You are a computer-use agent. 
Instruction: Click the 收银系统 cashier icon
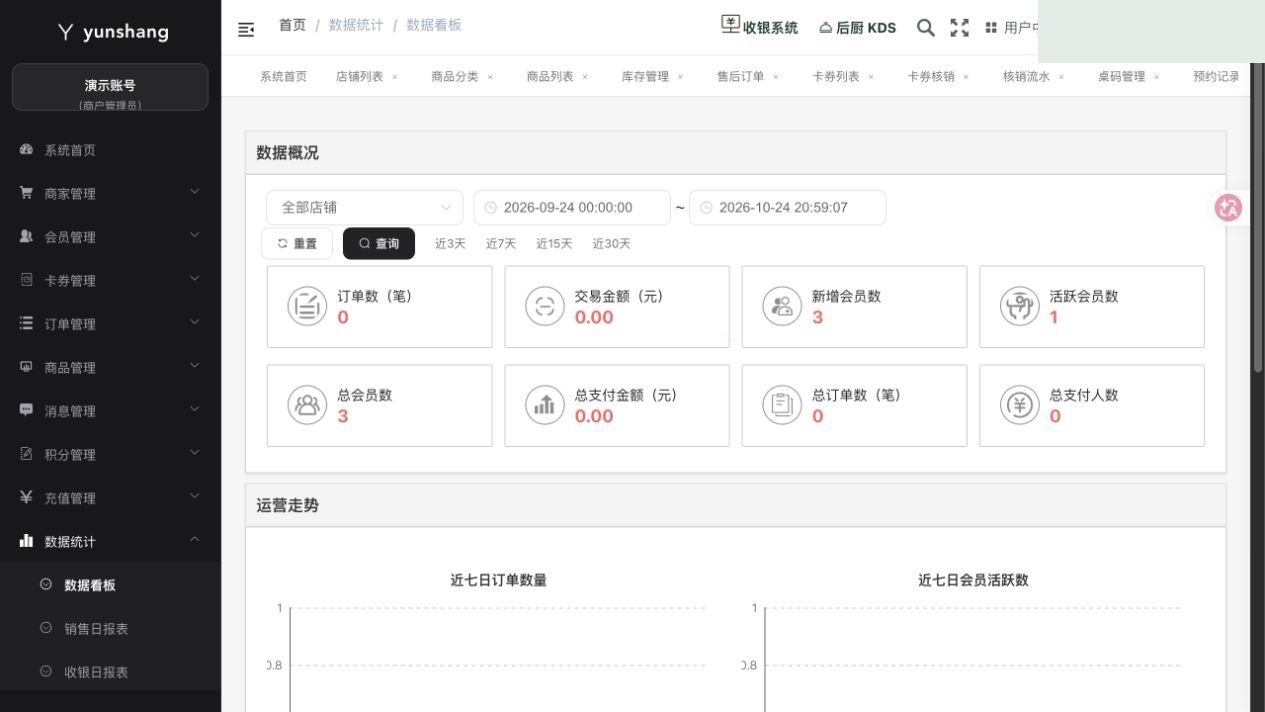(x=731, y=25)
